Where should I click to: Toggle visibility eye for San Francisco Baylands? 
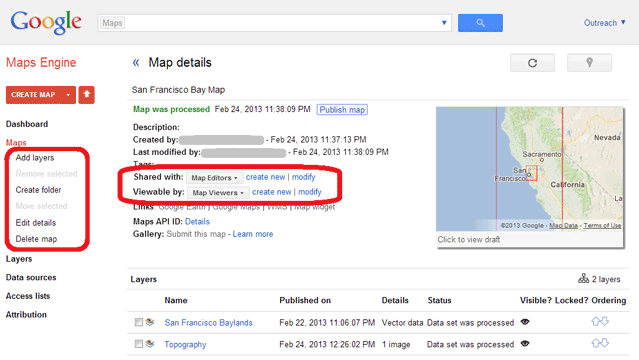525,322
